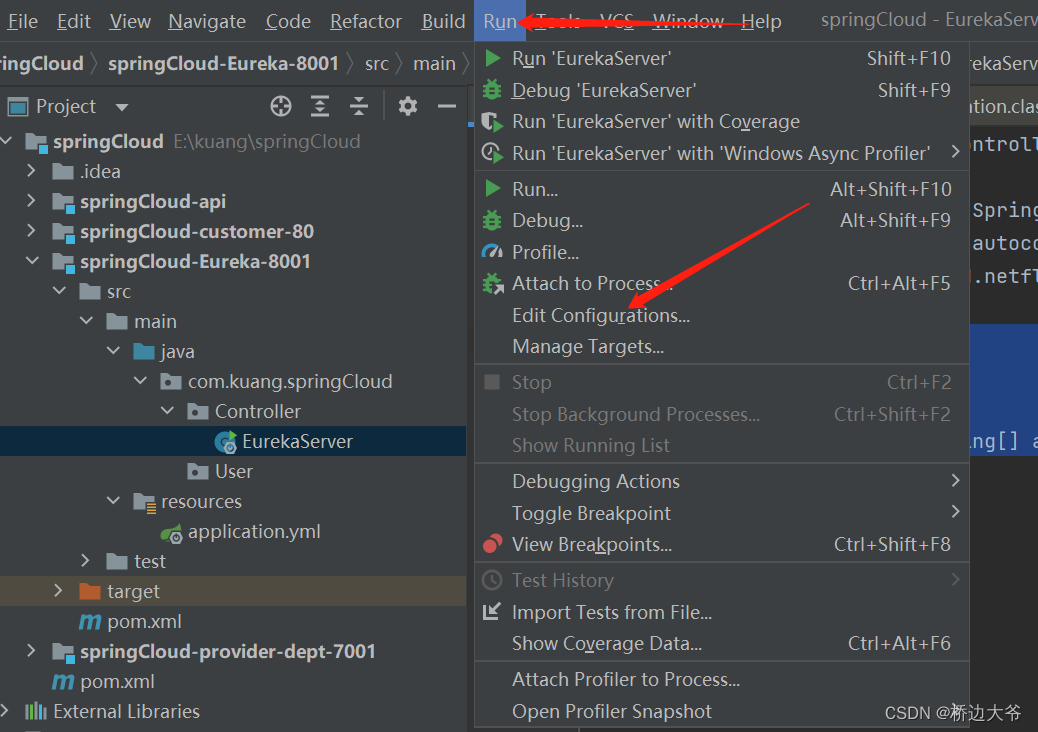Click the orange target folder icon
The width and height of the screenshot is (1038, 732).
(90, 591)
